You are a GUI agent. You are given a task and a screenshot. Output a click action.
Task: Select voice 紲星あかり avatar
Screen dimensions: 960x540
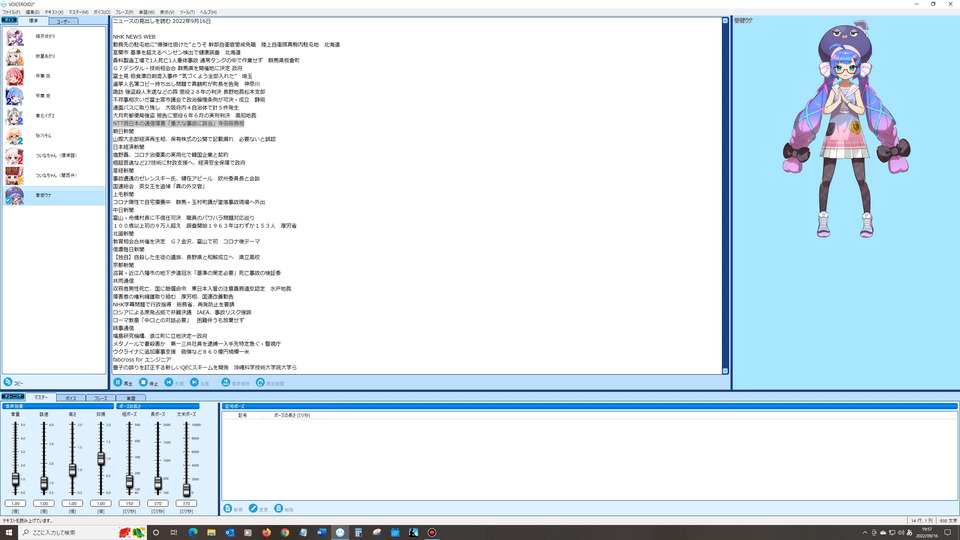tap(14, 57)
